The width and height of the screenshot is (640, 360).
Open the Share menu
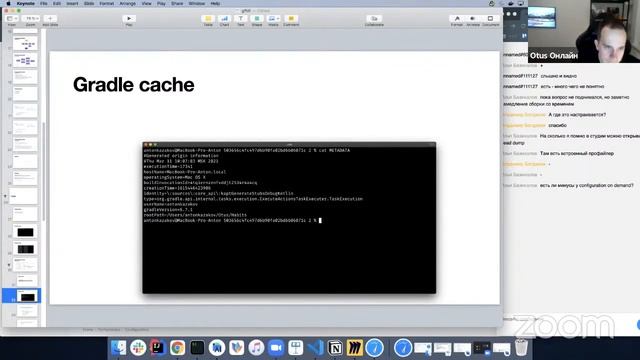pos(177,3)
